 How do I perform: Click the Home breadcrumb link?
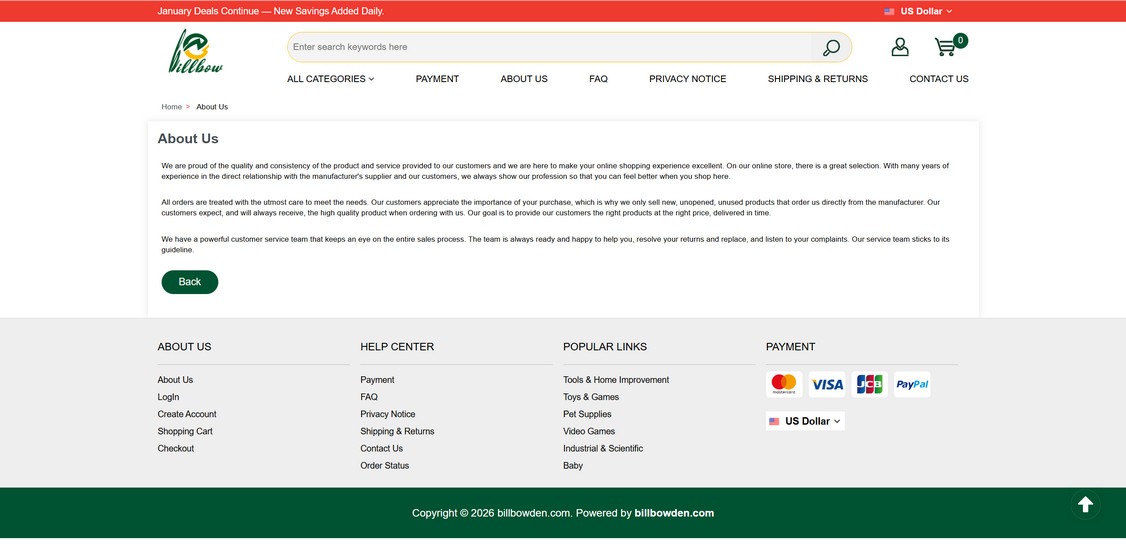172,107
